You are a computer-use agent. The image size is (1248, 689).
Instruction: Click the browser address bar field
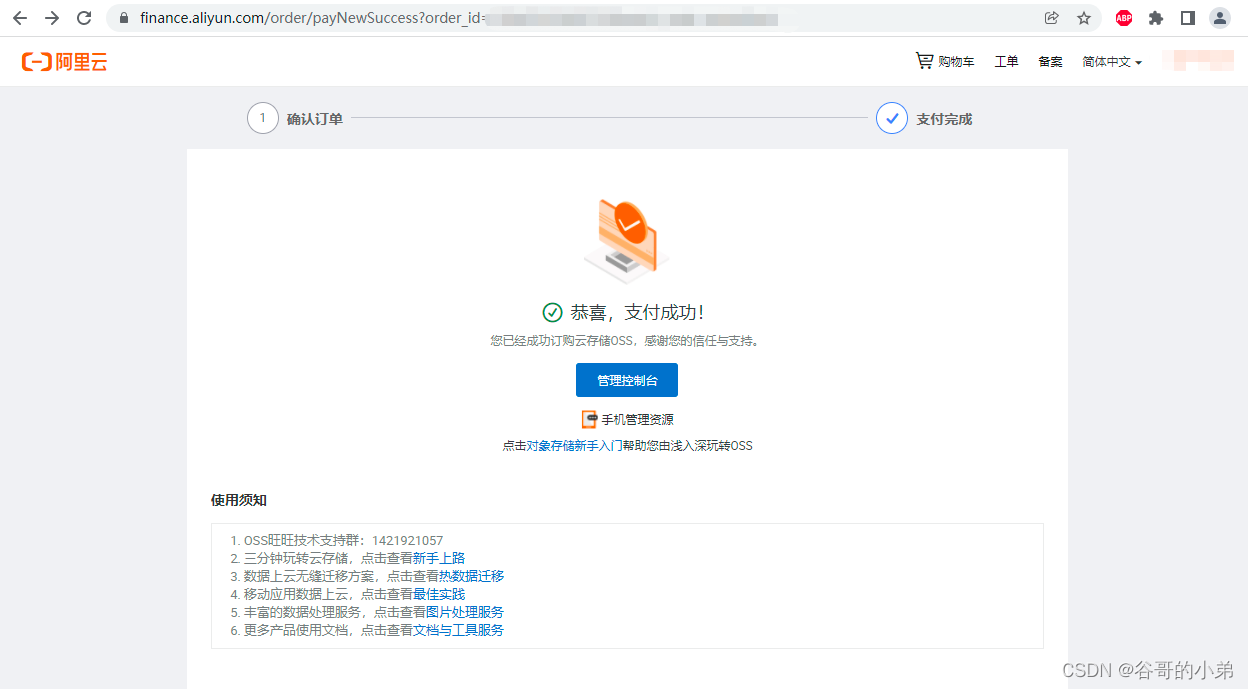pos(400,17)
